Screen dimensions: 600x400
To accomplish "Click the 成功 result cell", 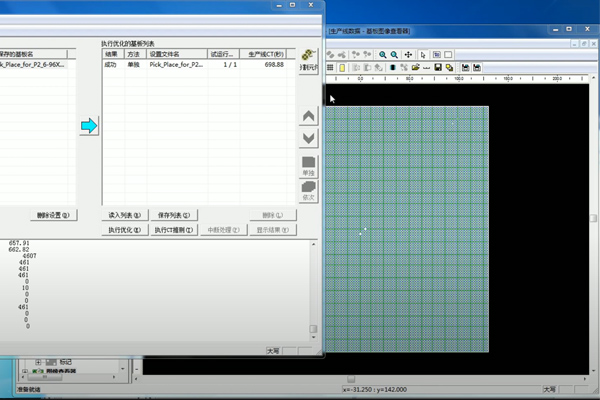I will pos(111,65).
